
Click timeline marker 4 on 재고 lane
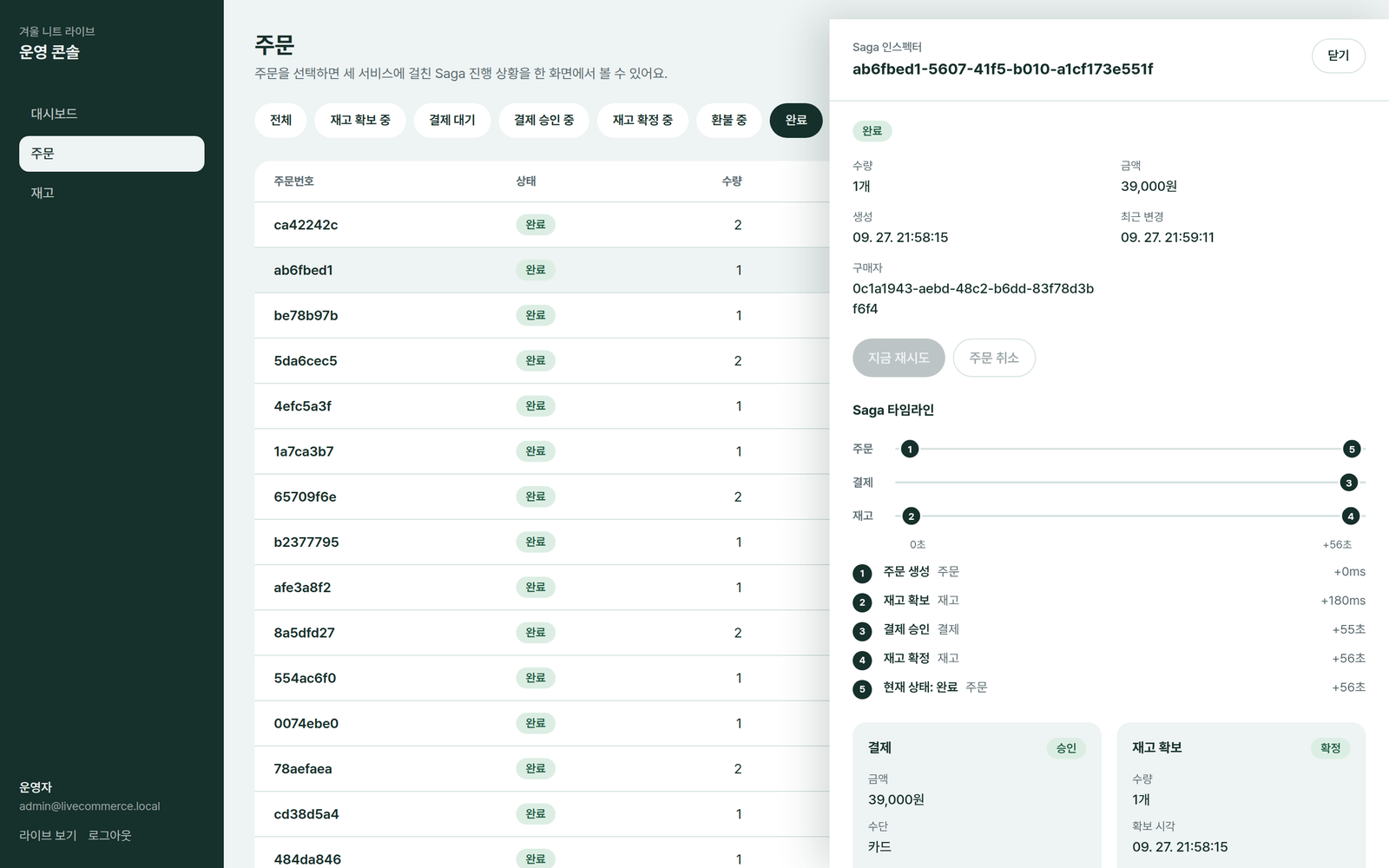point(1350,516)
